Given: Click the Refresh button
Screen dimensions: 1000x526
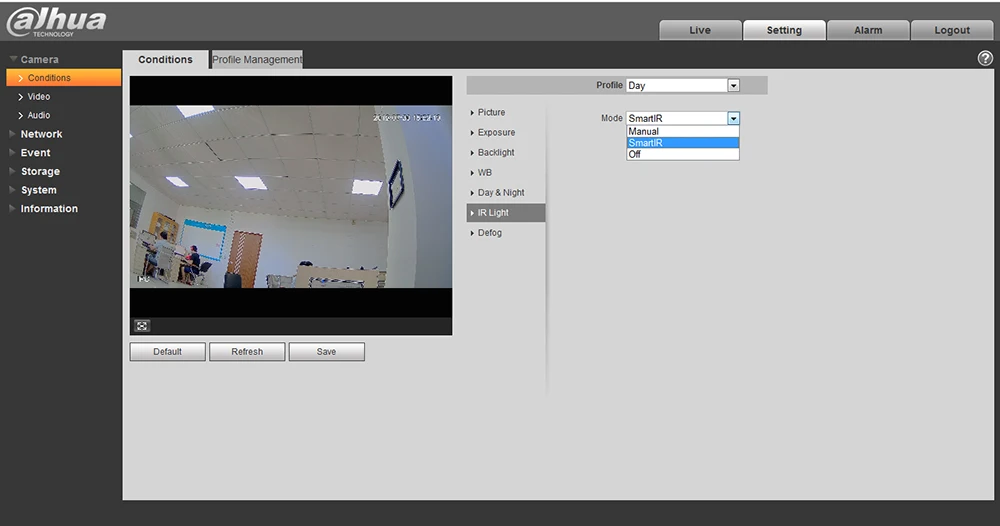Looking at the screenshot, I should 247,352.
